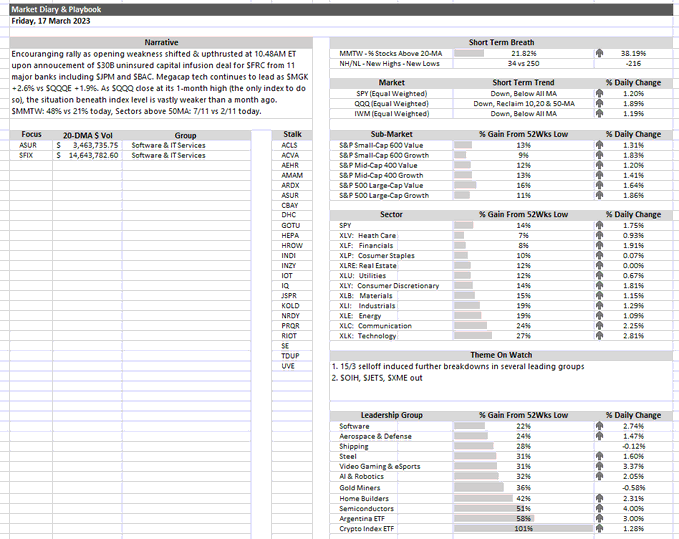This screenshot has height=539, width=679.
Task: Click the up arrow in XLU Utilities row
Action: 599,275
